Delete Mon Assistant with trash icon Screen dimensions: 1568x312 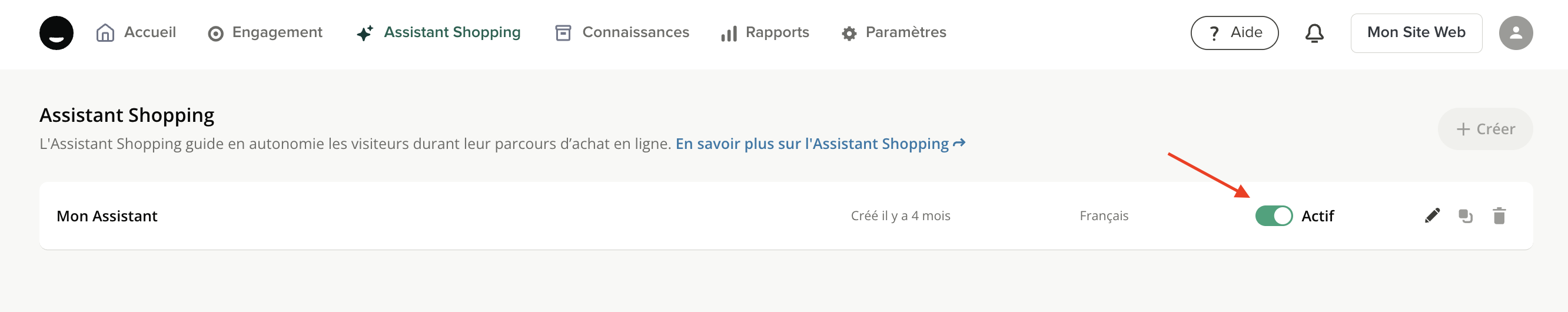click(x=1499, y=215)
